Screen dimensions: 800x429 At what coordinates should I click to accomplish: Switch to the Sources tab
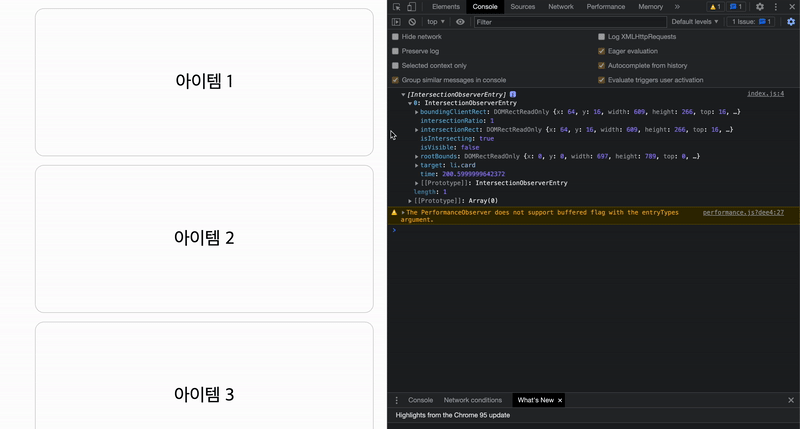(x=522, y=7)
